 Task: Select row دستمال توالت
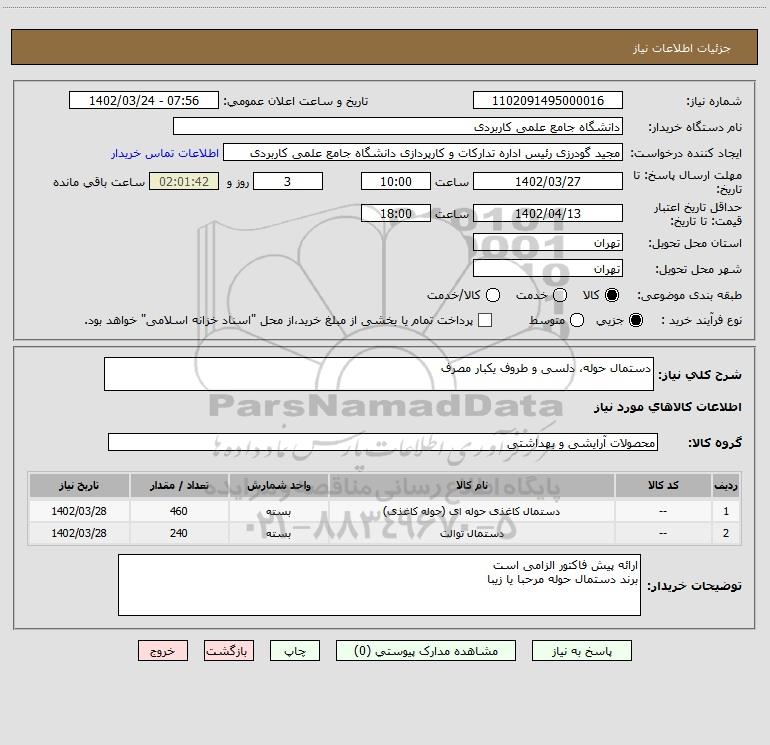click(385, 533)
